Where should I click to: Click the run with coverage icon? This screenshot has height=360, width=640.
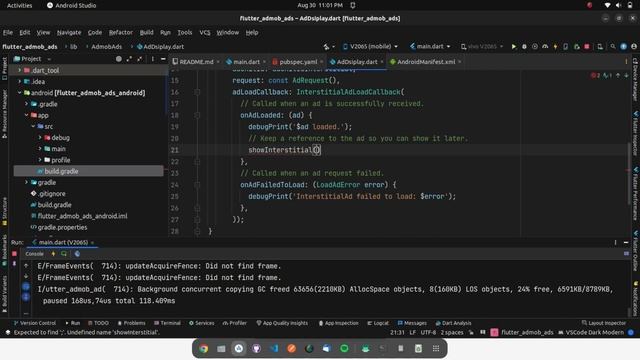pyautogui.click(x=535, y=47)
